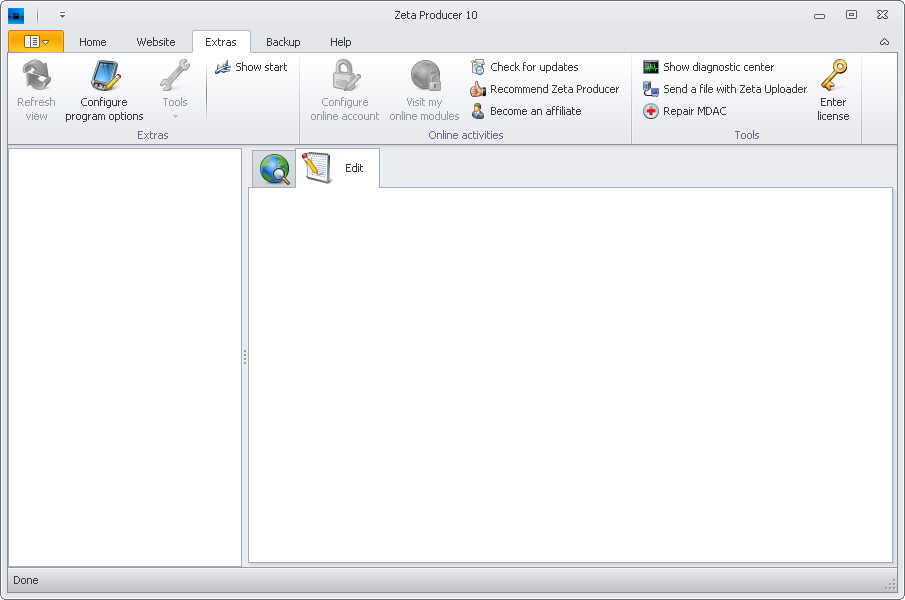Select the Extras ribbon tab

tap(221, 42)
